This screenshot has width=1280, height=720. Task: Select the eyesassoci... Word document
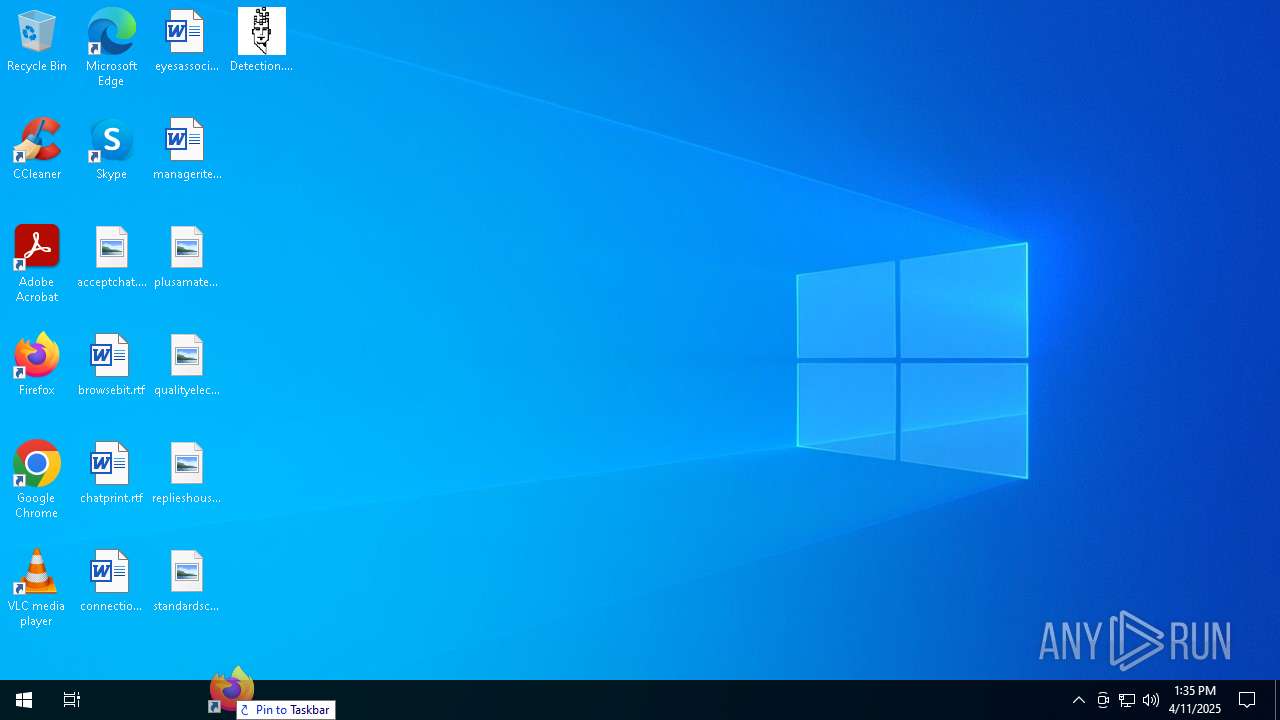[x=186, y=42]
